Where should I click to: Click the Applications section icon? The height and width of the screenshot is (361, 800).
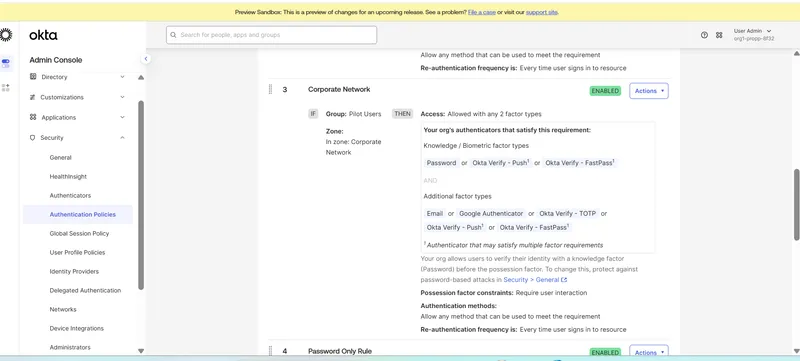click(33, 117)
